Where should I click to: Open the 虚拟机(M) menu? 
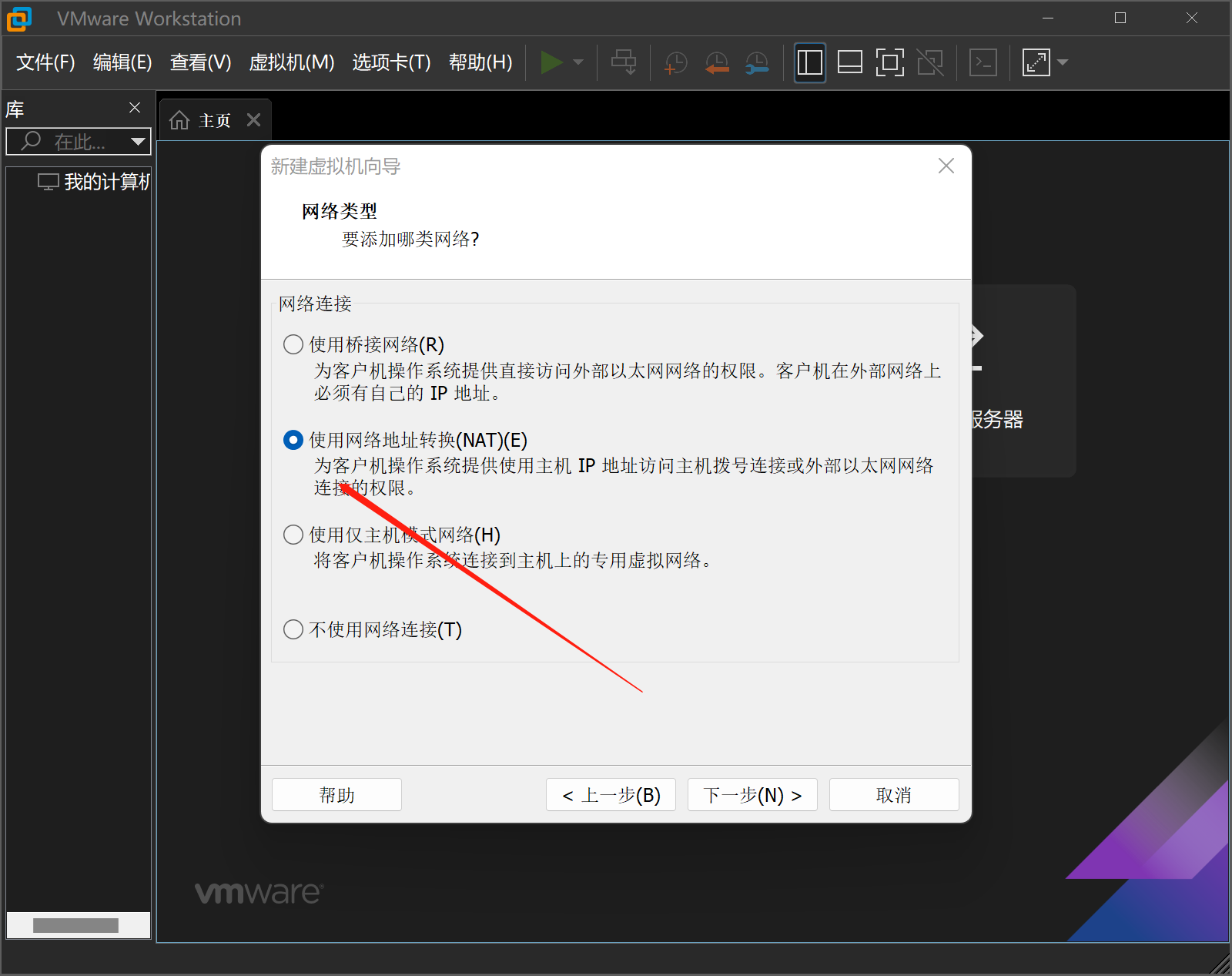tap(292, 62)
